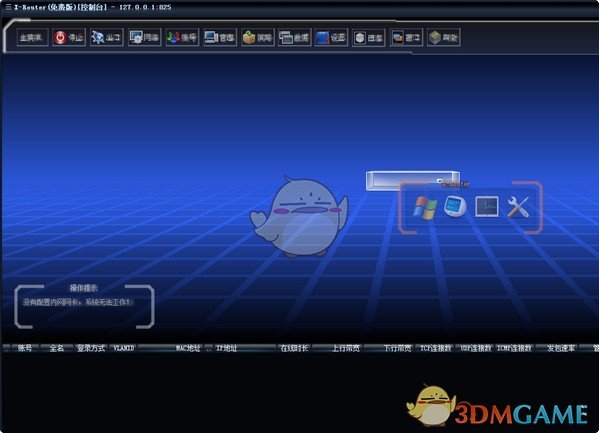
Task: Open the 账号 accounts toolbar item
Action: [x=182, y=37]
